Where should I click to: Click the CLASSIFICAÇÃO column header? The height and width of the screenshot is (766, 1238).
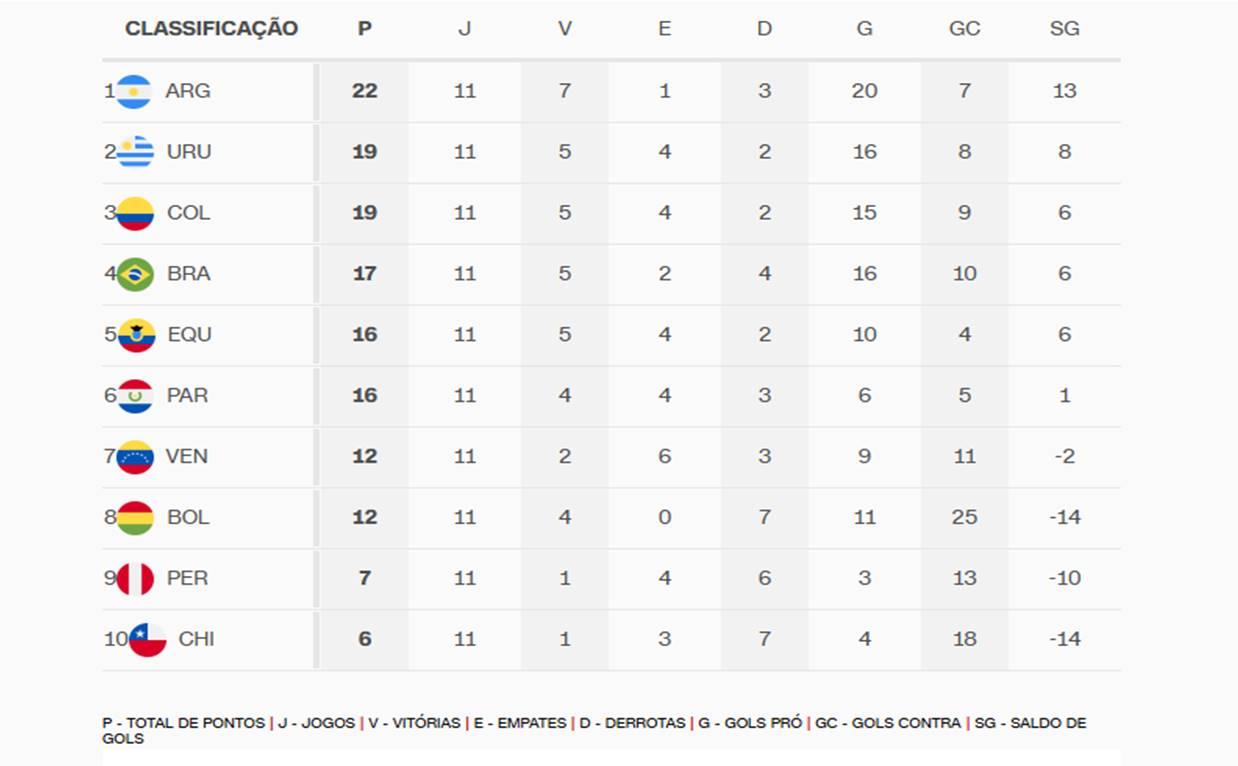pyautogui.click(x=211, y=29)
